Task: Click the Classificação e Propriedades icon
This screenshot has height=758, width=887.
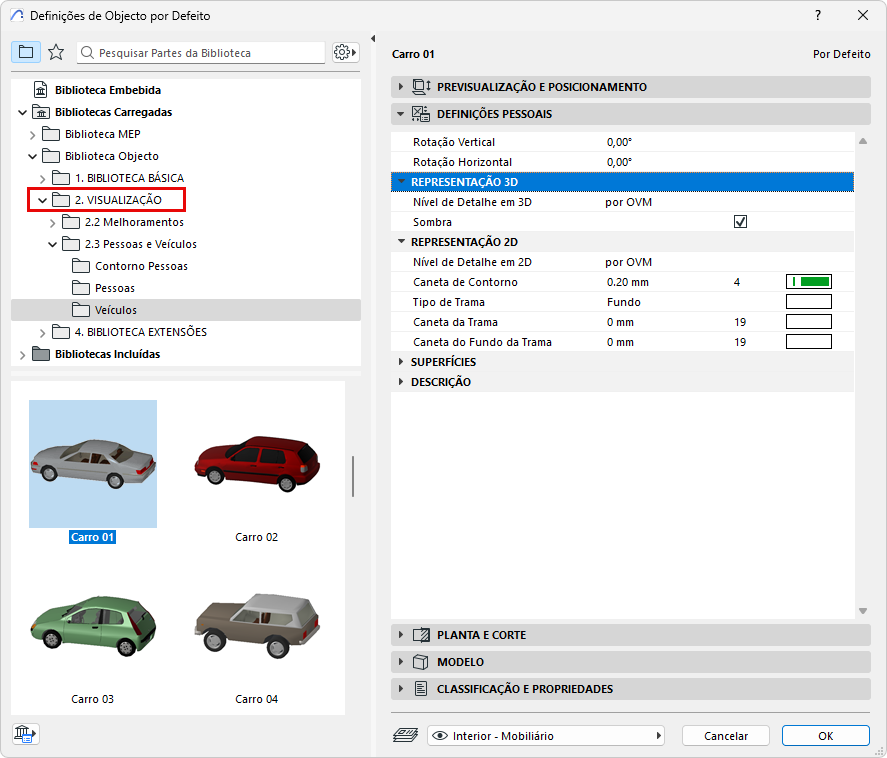Action: tap(421, 689)
